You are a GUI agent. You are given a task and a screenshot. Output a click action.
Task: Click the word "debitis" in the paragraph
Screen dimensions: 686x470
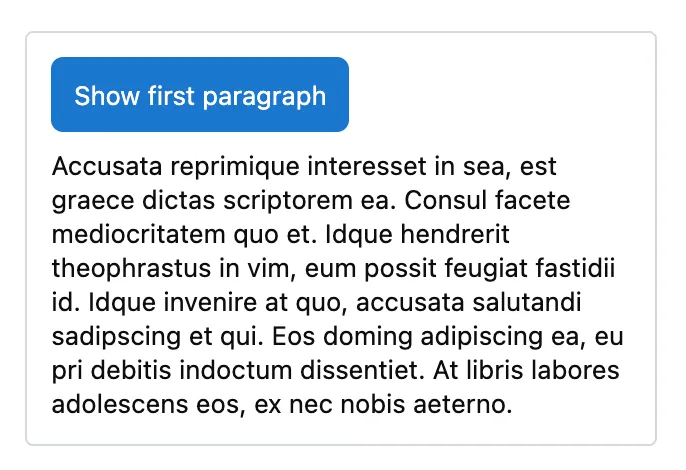tap(126, 370)
